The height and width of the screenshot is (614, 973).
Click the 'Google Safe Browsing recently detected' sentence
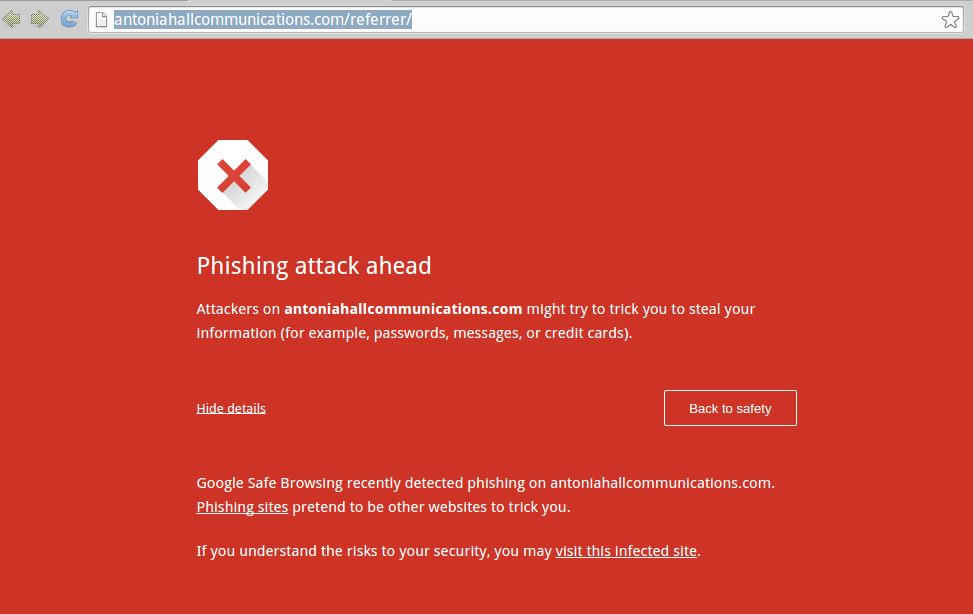(x=485, y=483)
